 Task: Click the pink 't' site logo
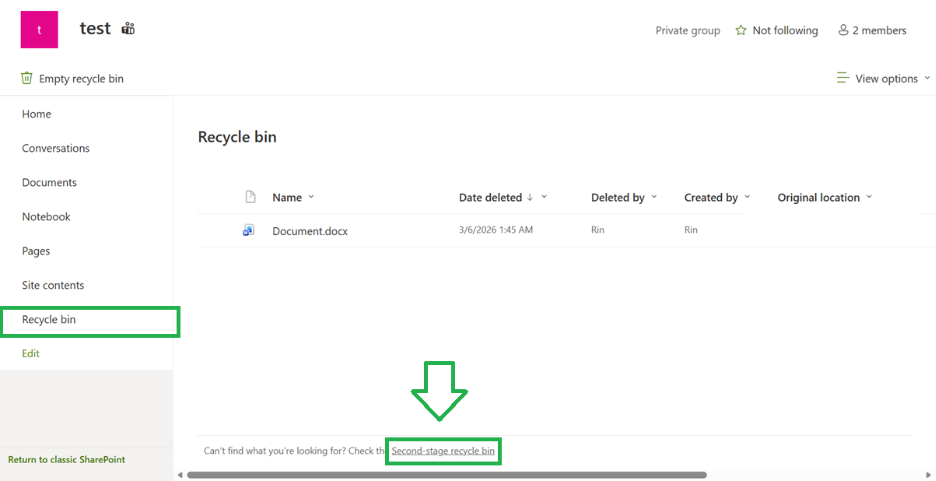[x=39, y=29]
